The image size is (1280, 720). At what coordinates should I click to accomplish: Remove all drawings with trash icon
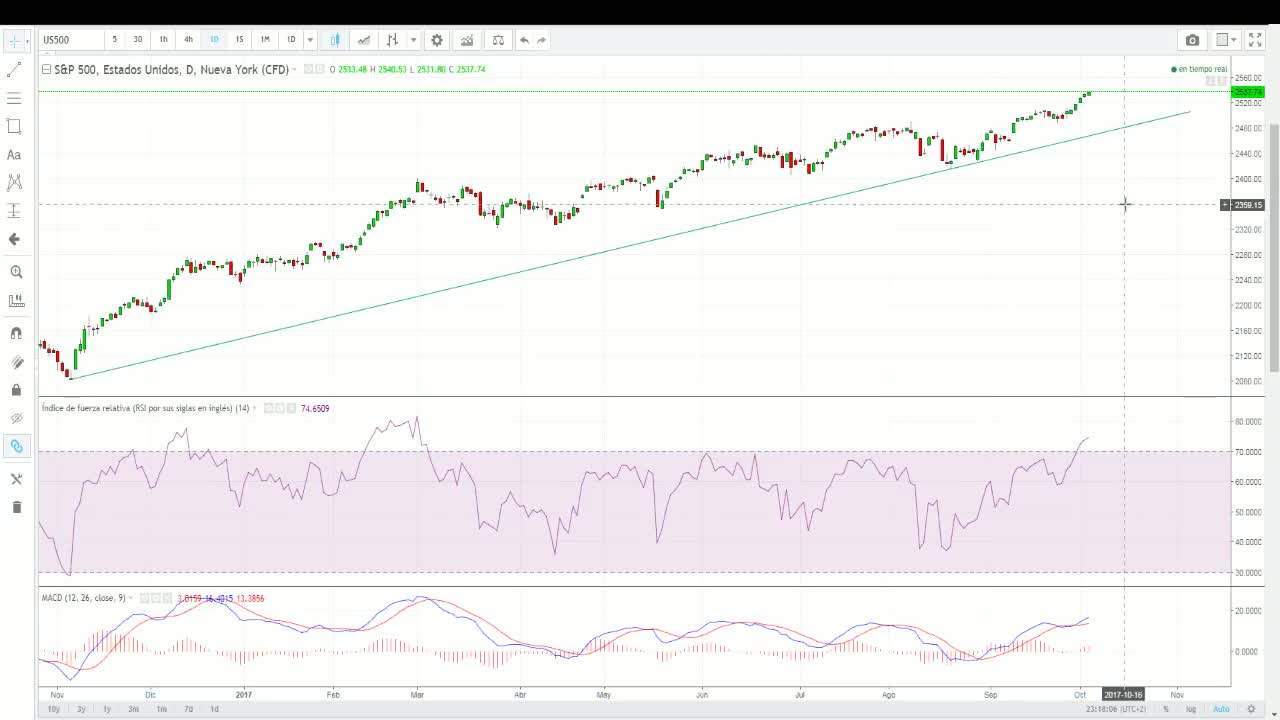15,507
